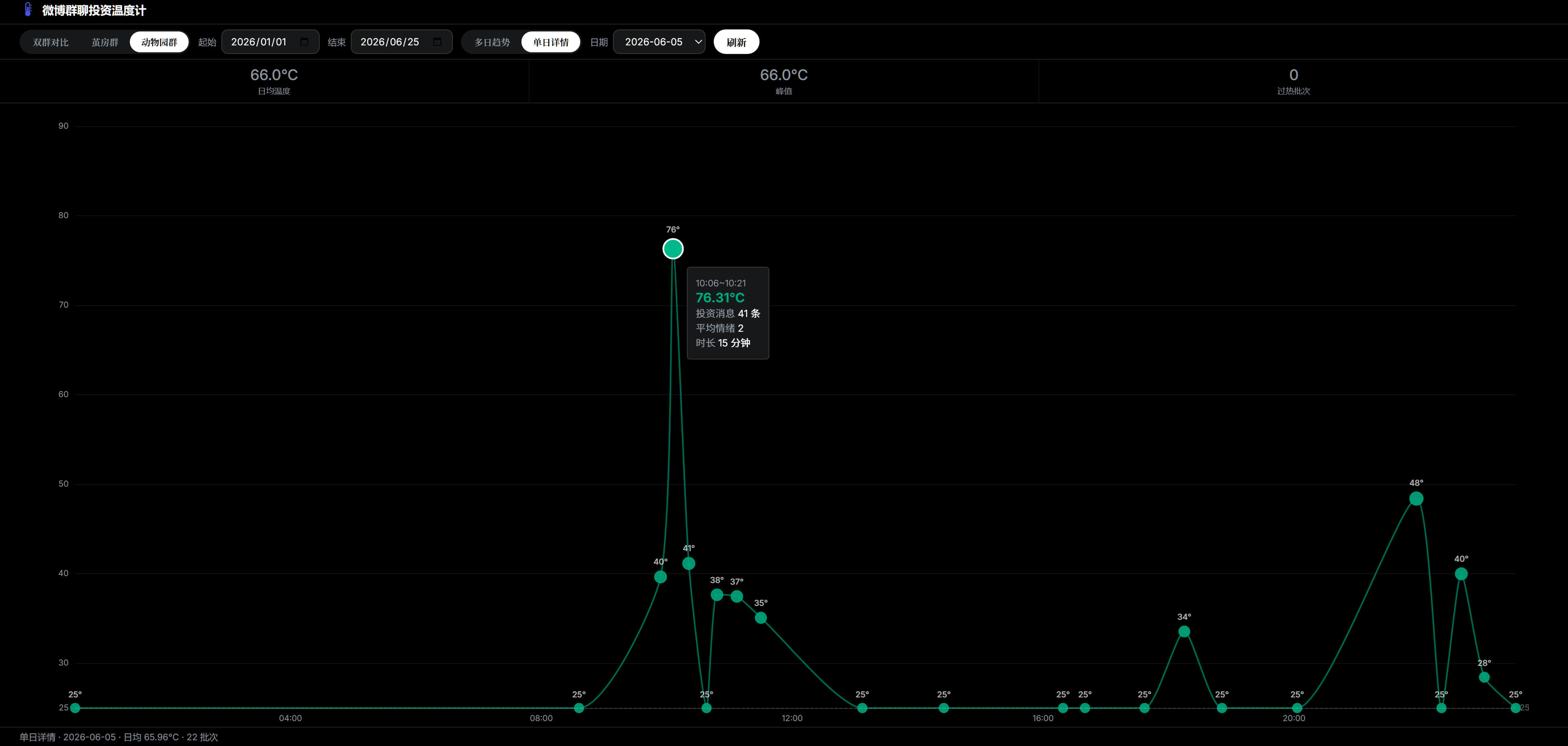The image size is (1568, 746).
Task: Switch to 多日趋势 view
Action: tap(492, 42)
